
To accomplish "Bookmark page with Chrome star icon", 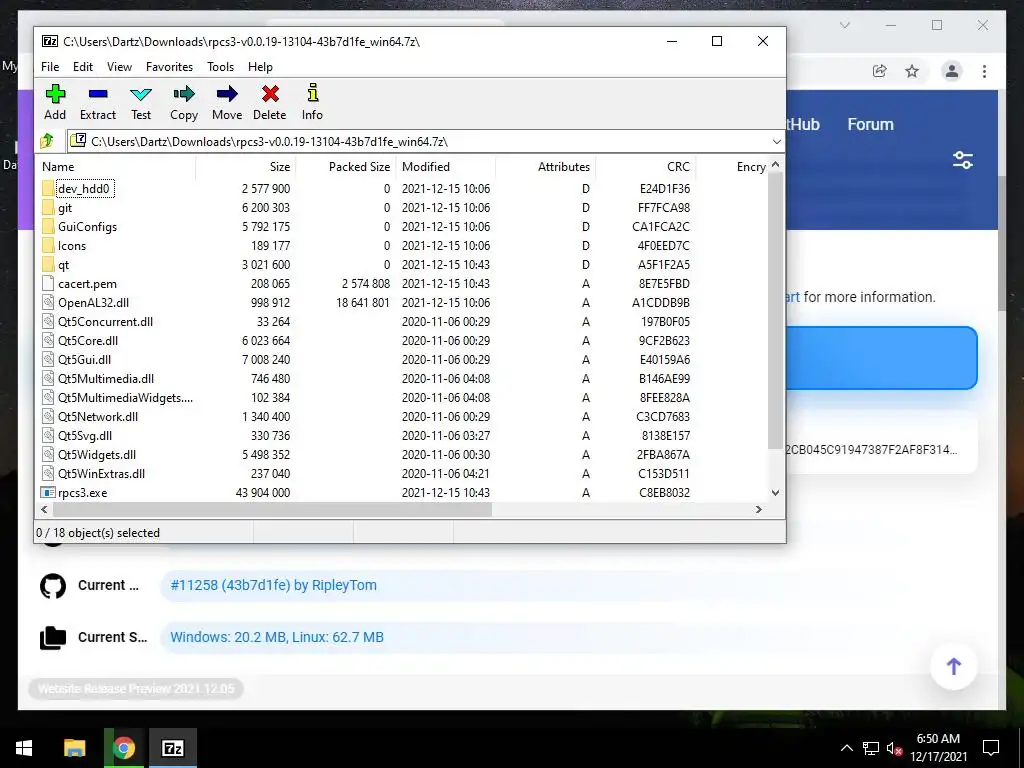I will 912,71.
